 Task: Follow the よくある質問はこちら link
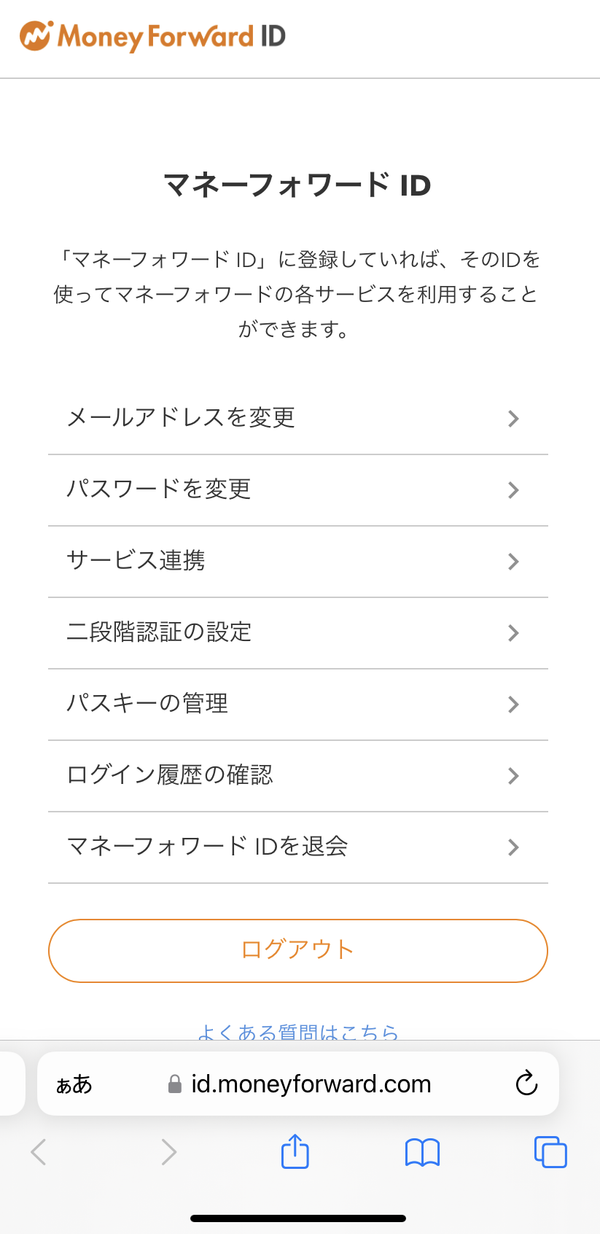(x=298, y=1031)
